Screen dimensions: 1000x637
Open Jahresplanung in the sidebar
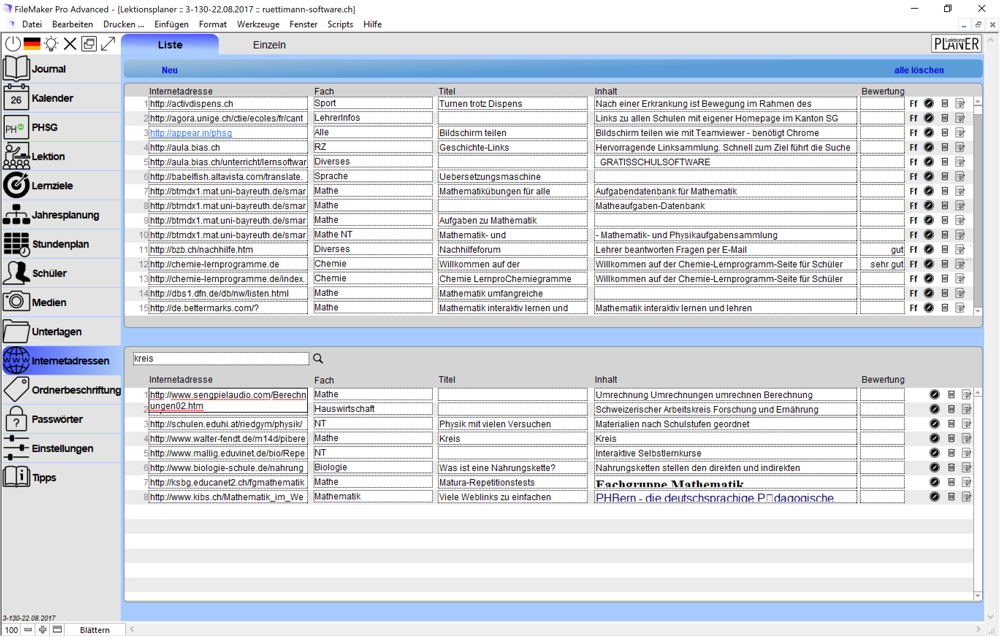pyautogui.click(x=61, y=215)
